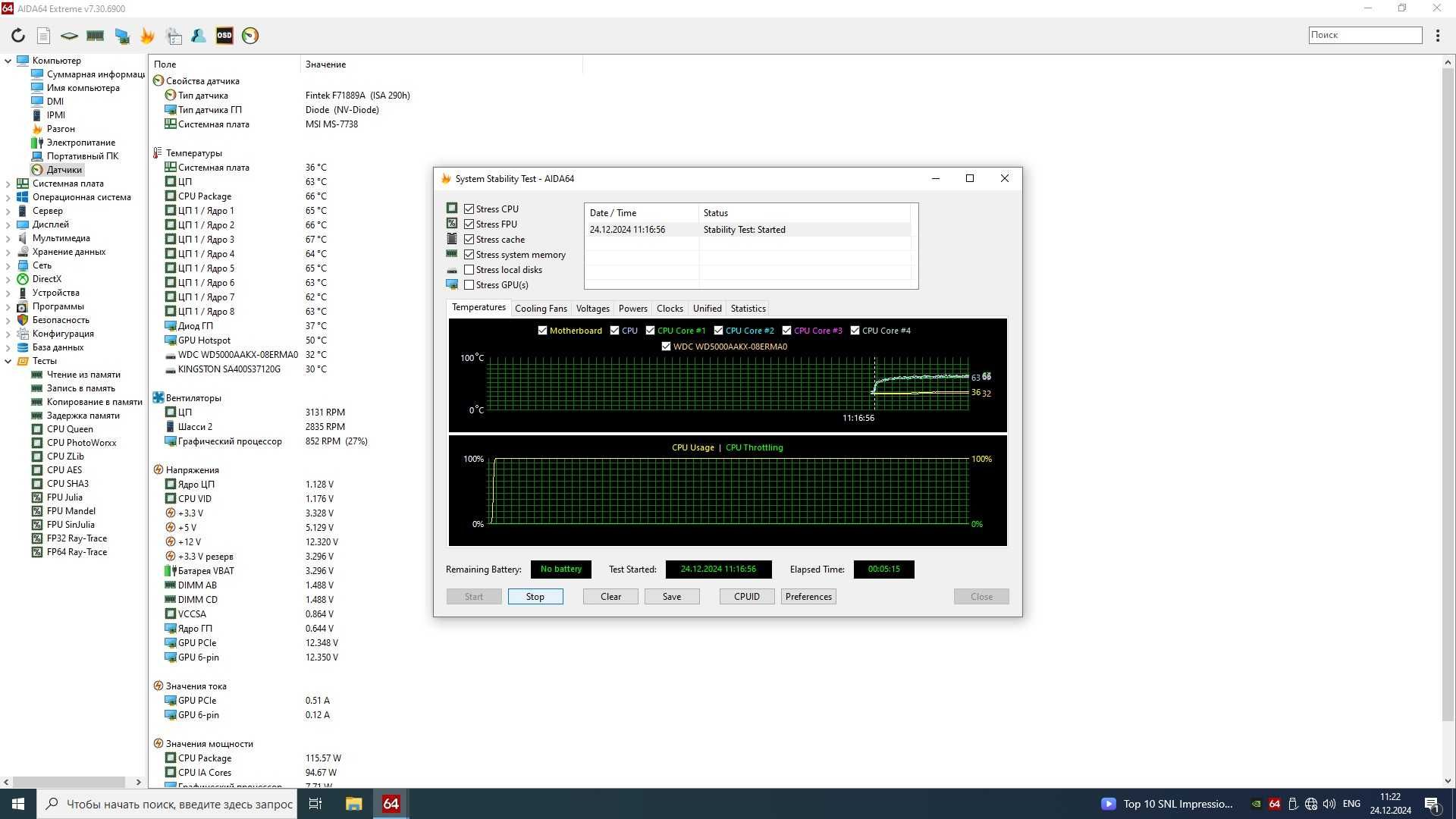Screen dimensions: 1456x819
Task: Open the three-dot menu near search
Action: [1438, 36]
